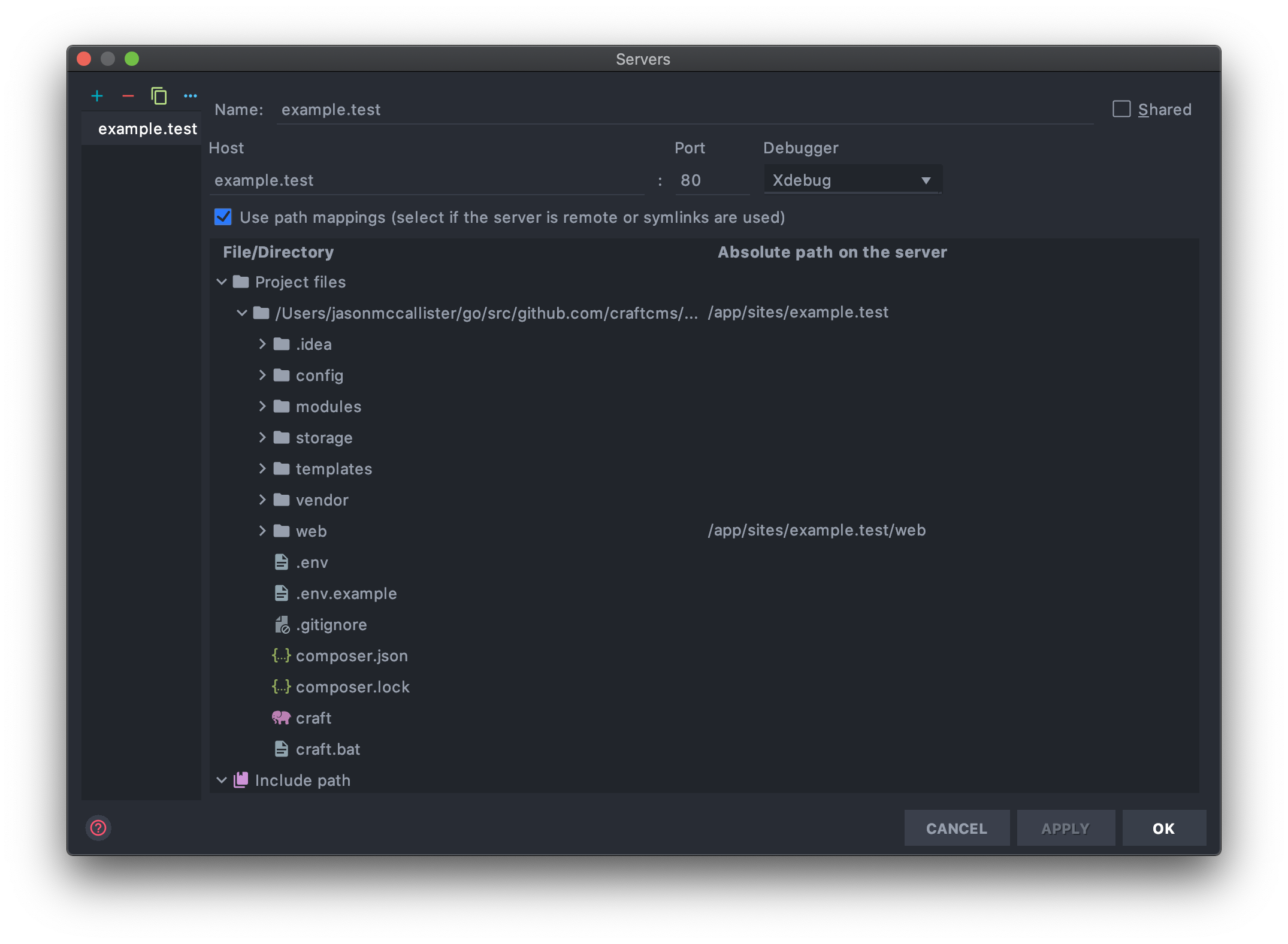Collapse the Project files tree node
This screenshot has width=1288, height=944.
pyautogui.click(x=222, y=282)
